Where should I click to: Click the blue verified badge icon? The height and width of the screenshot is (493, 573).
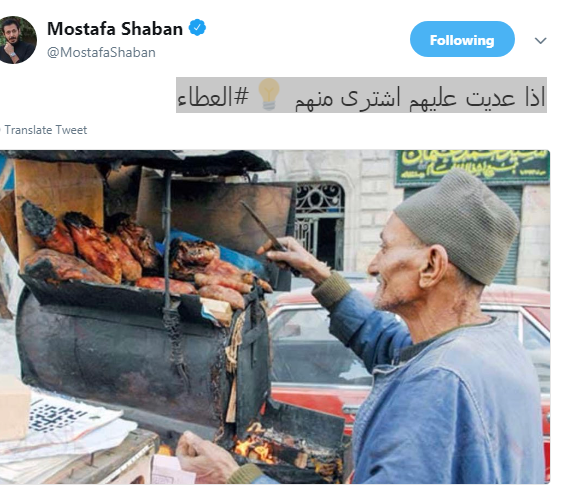click(x=197, y=28)
